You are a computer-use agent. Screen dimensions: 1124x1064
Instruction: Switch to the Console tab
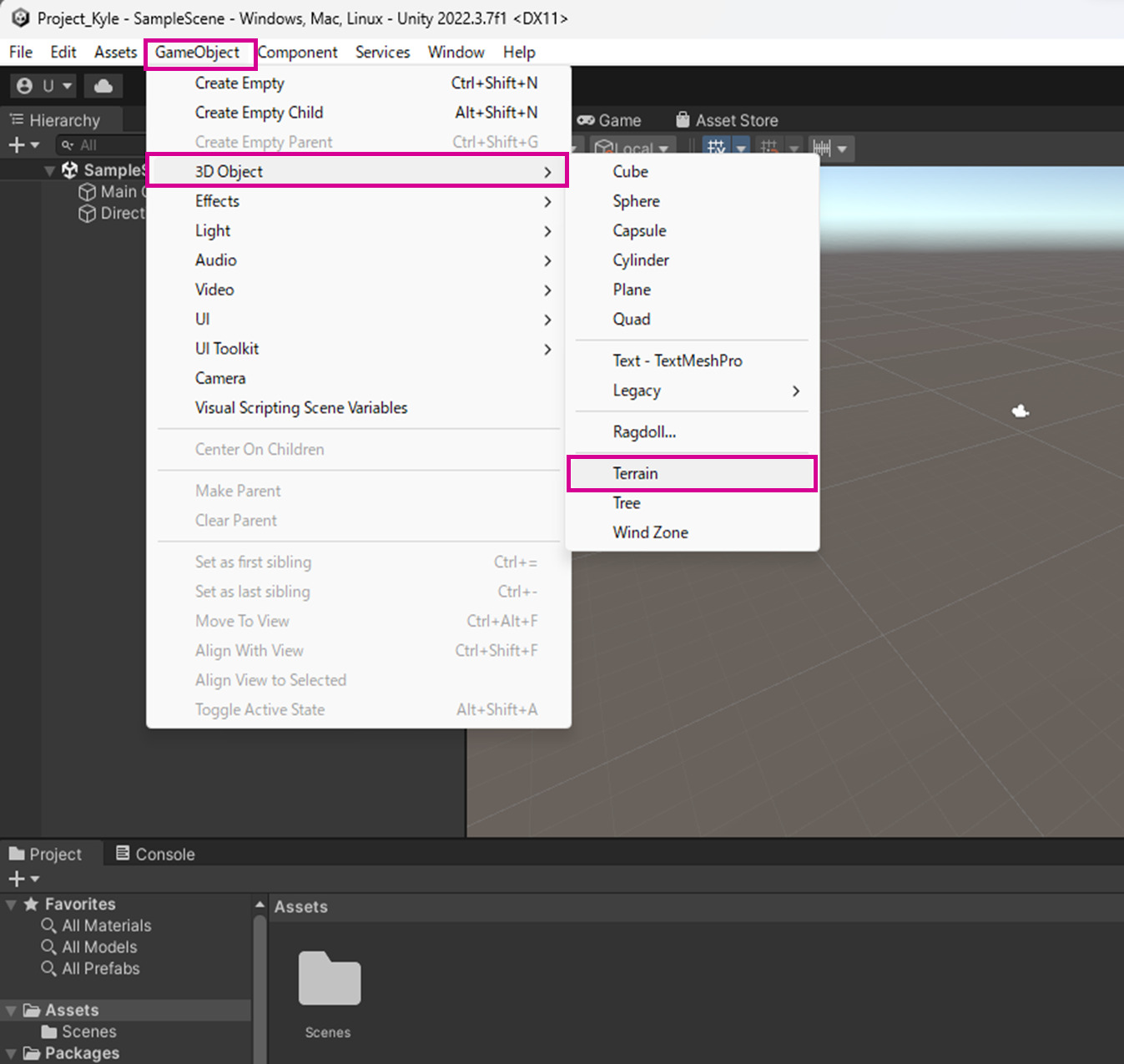(155, 854)
